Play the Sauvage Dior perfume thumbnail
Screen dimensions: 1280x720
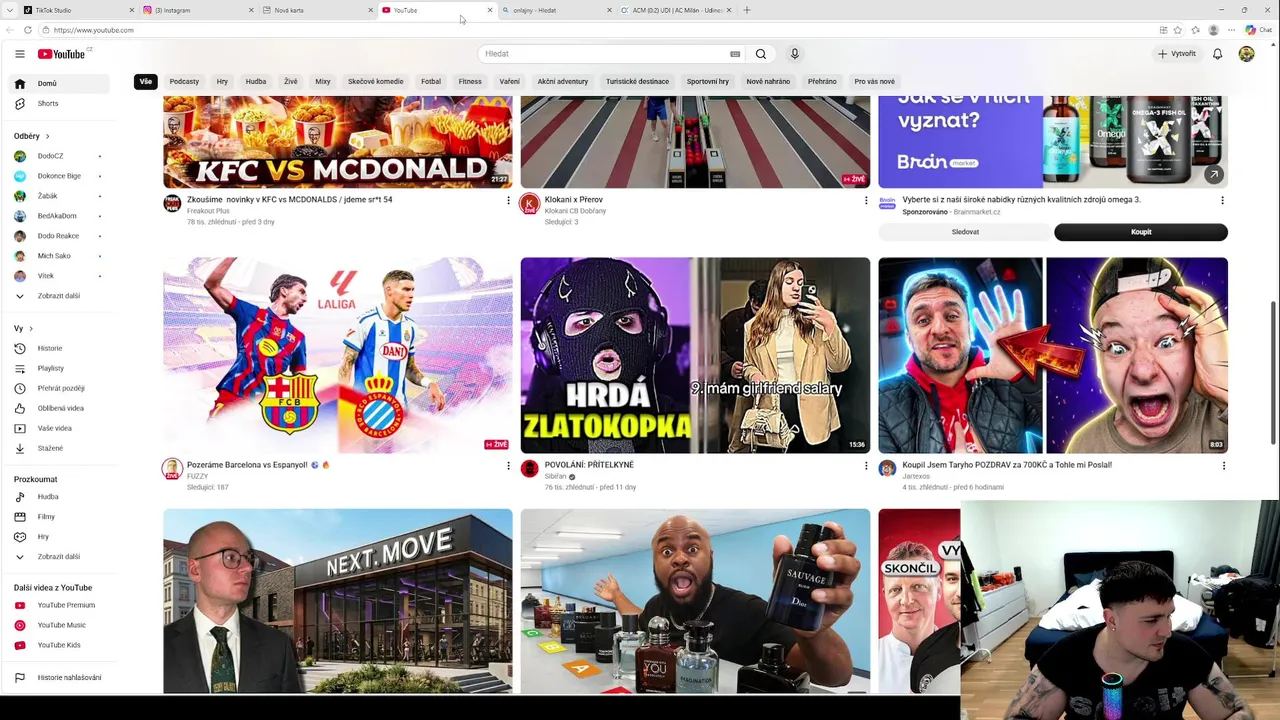tap(695, 601)
